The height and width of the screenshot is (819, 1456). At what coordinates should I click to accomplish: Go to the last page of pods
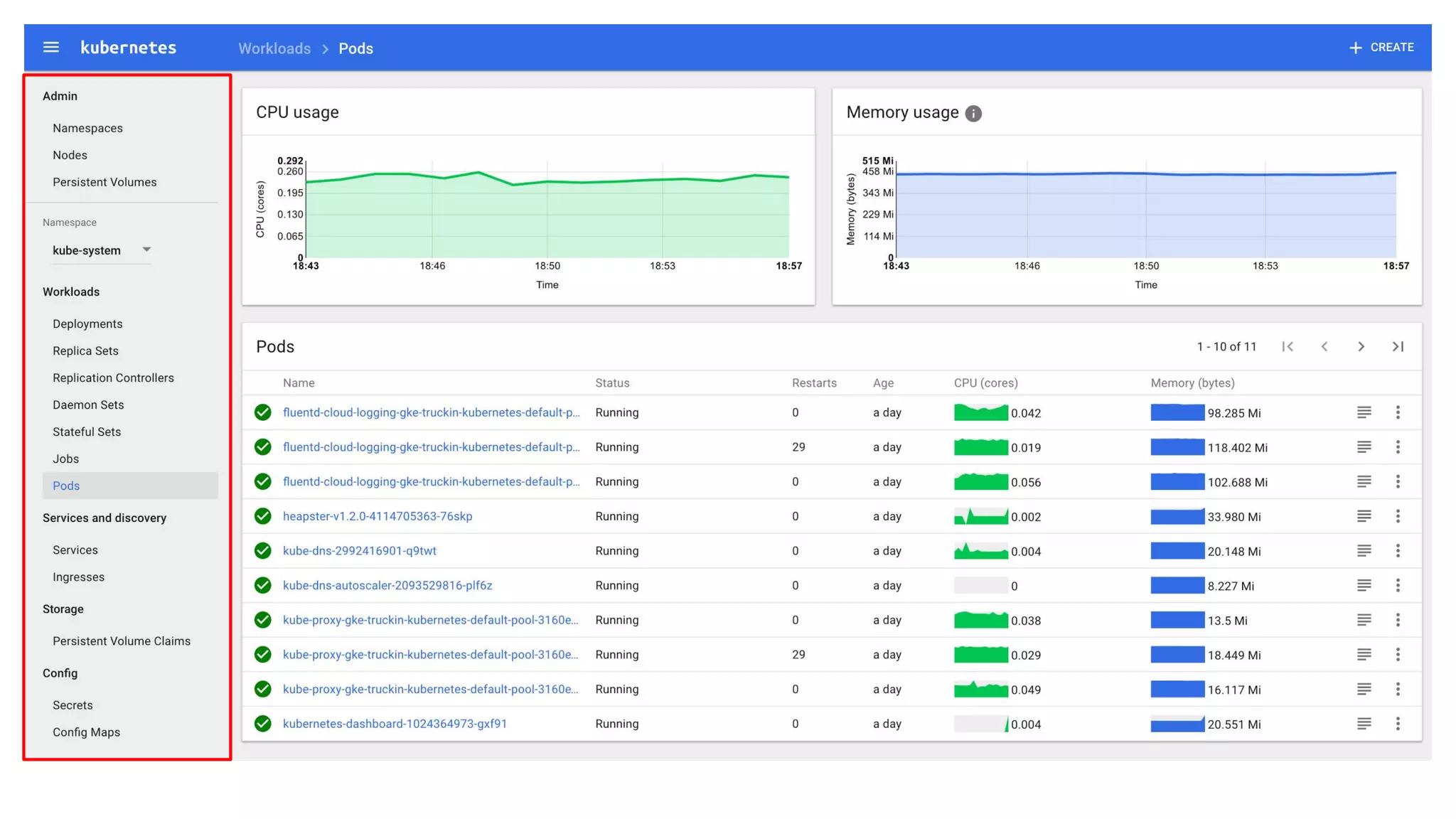[1398, 347]
